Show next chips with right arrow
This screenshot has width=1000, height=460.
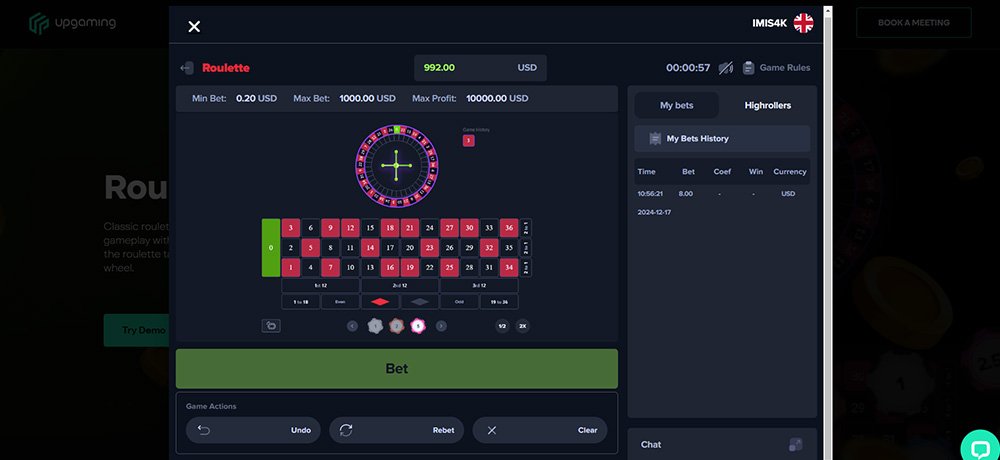pyautogui.click(x=441, y=325)
